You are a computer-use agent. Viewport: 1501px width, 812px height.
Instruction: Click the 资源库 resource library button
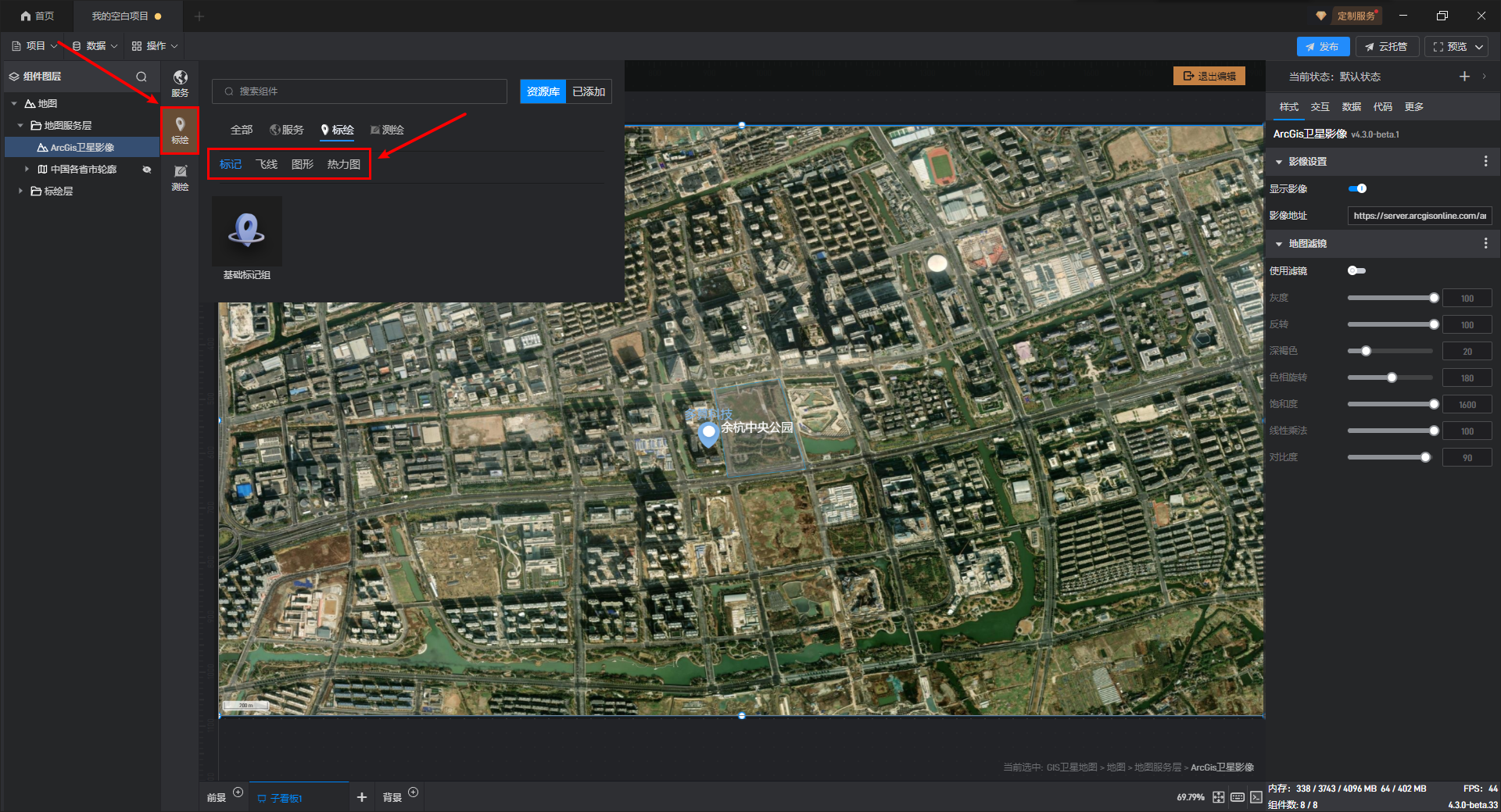coord(543,91)
